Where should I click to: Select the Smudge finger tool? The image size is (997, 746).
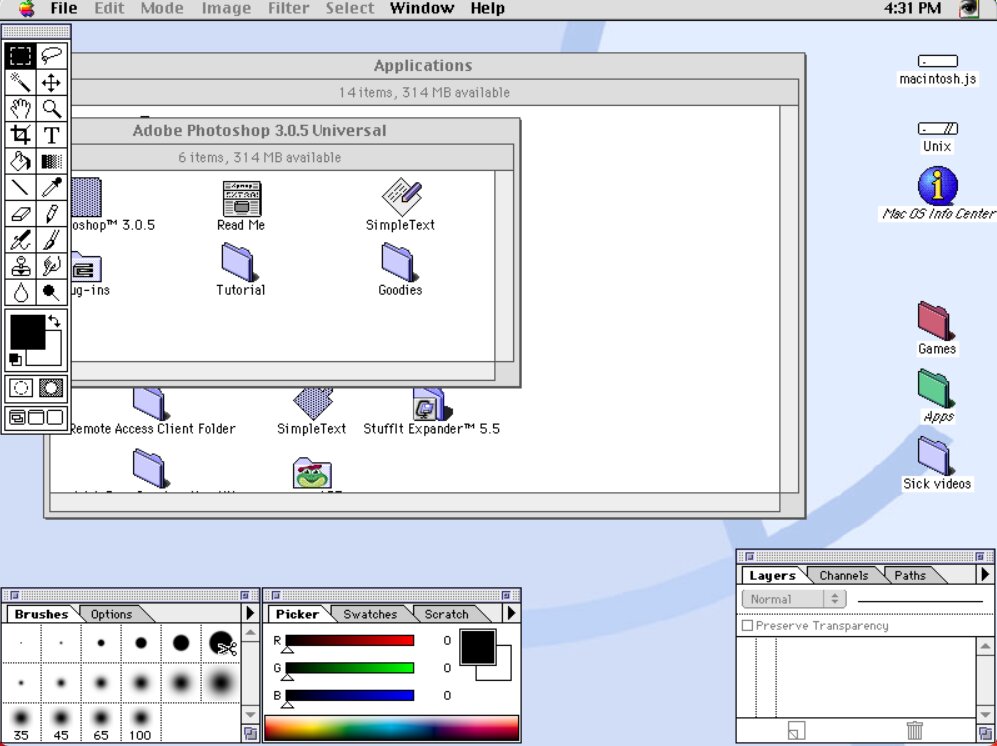[x=52, y=266]
